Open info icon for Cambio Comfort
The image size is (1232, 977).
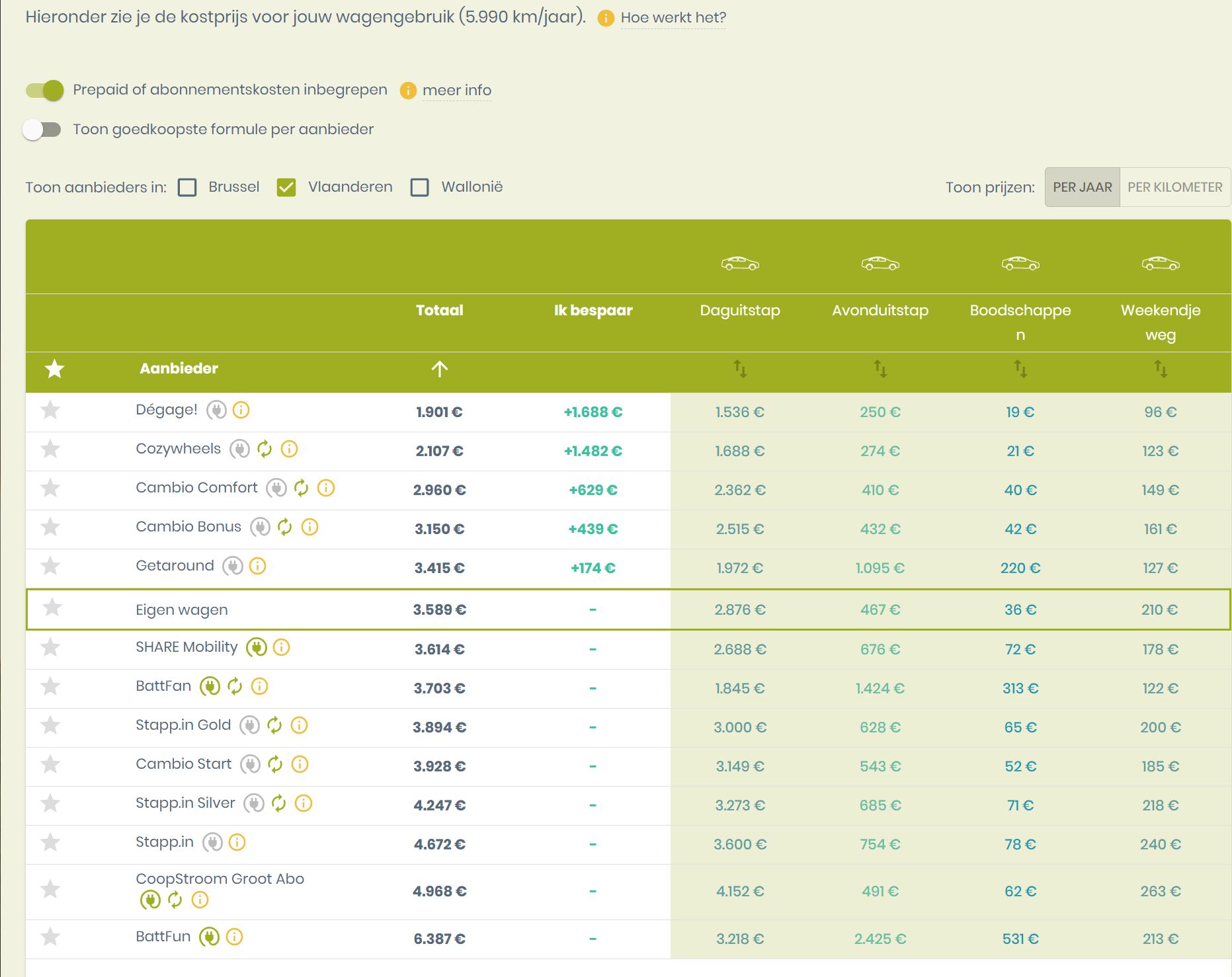point(325,488)
